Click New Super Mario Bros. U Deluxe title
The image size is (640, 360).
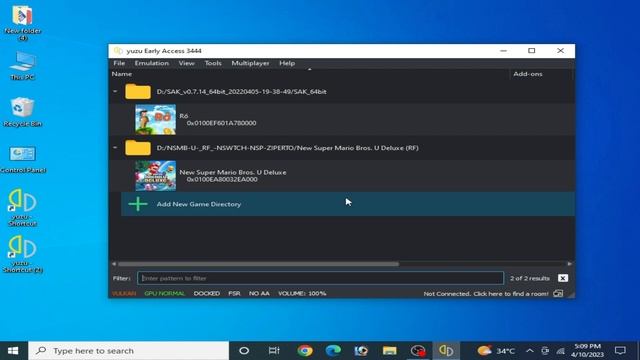coord(233,172)
